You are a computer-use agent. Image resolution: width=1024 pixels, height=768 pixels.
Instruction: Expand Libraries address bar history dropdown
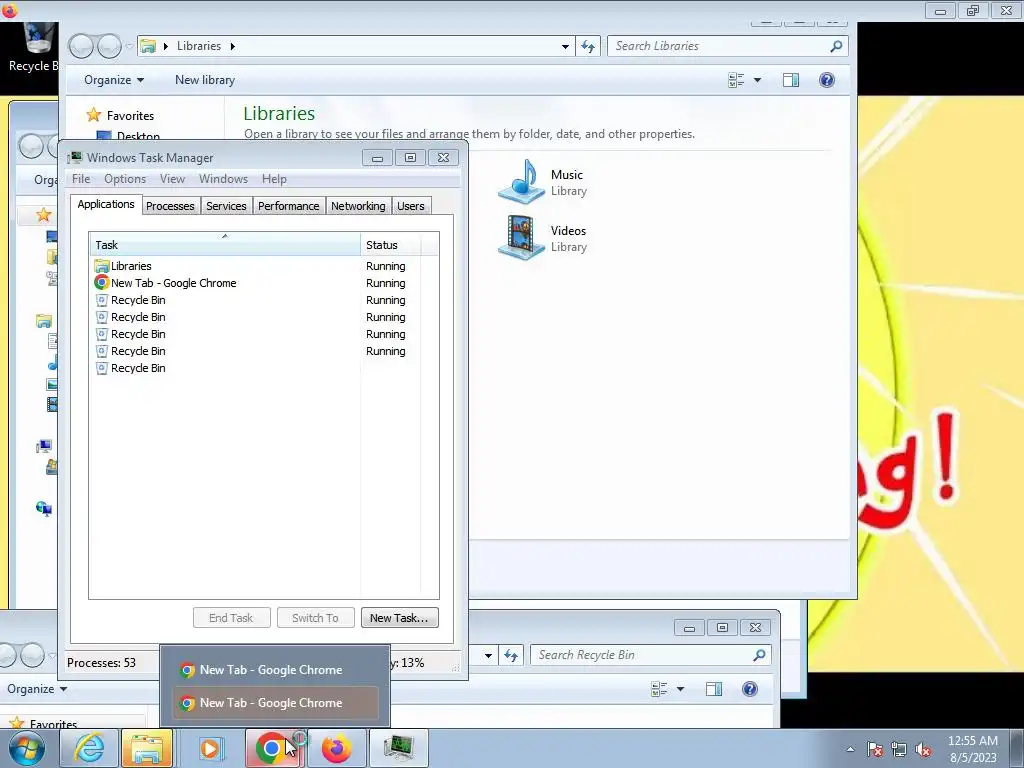[565, 46]
